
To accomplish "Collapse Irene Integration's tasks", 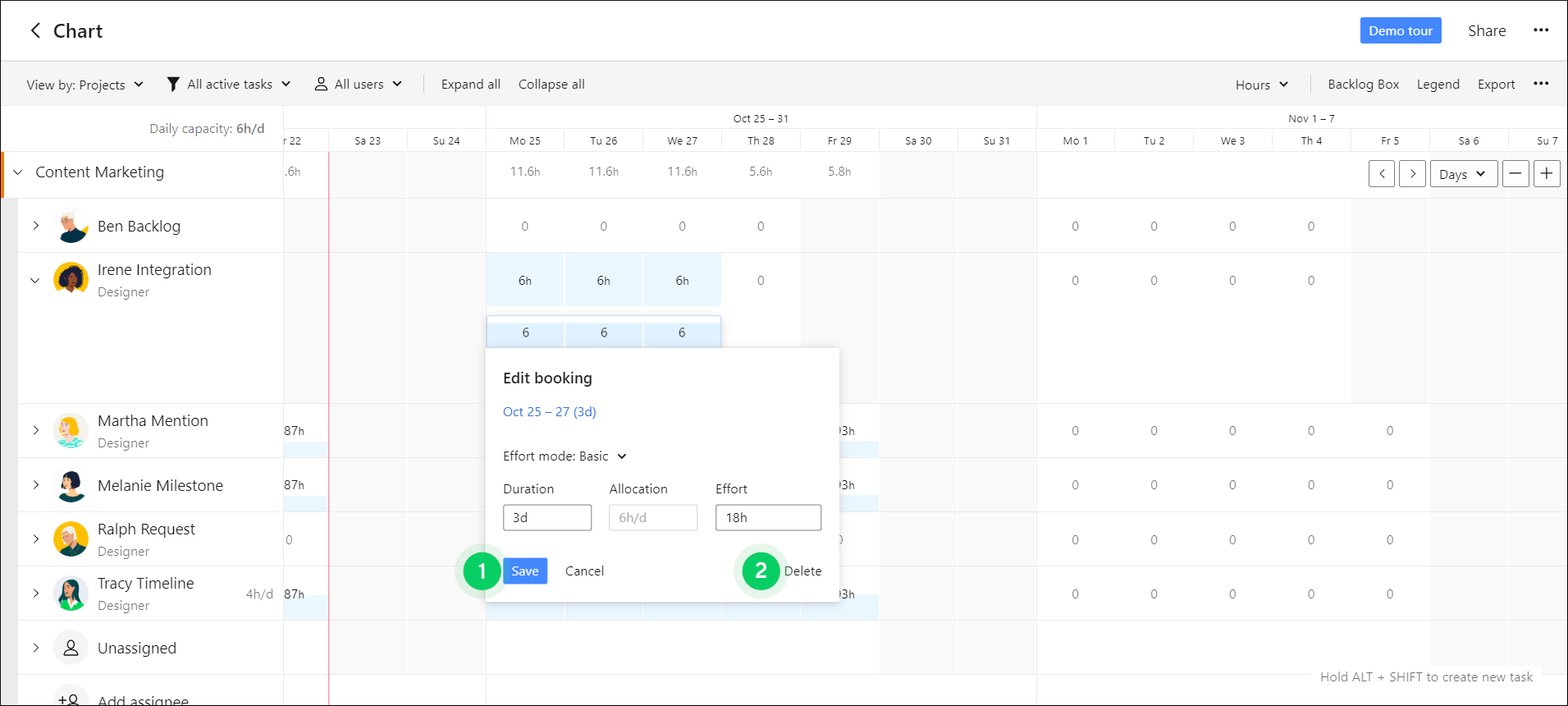I will [35, 281].
